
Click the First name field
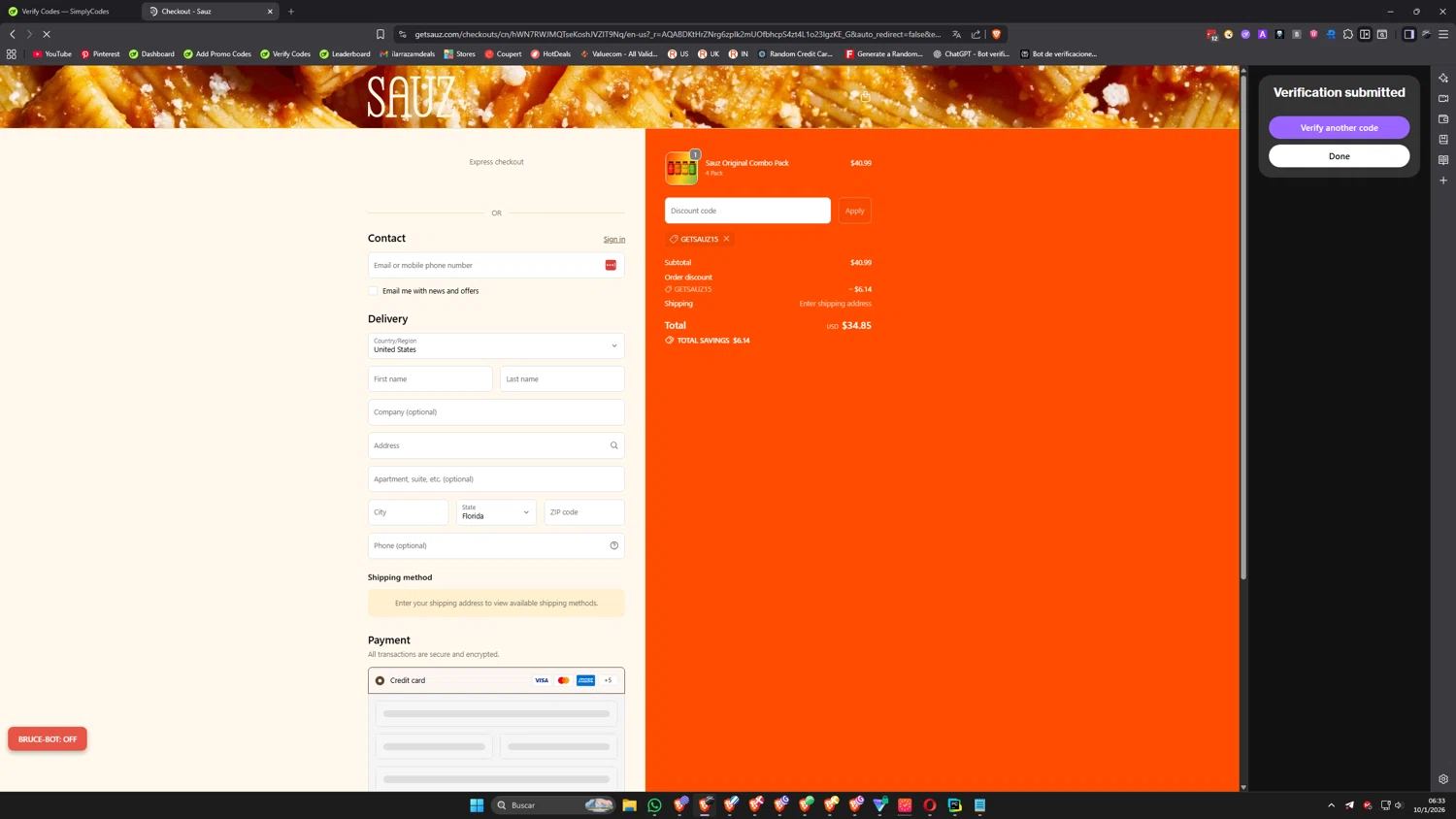click(430, 379)
